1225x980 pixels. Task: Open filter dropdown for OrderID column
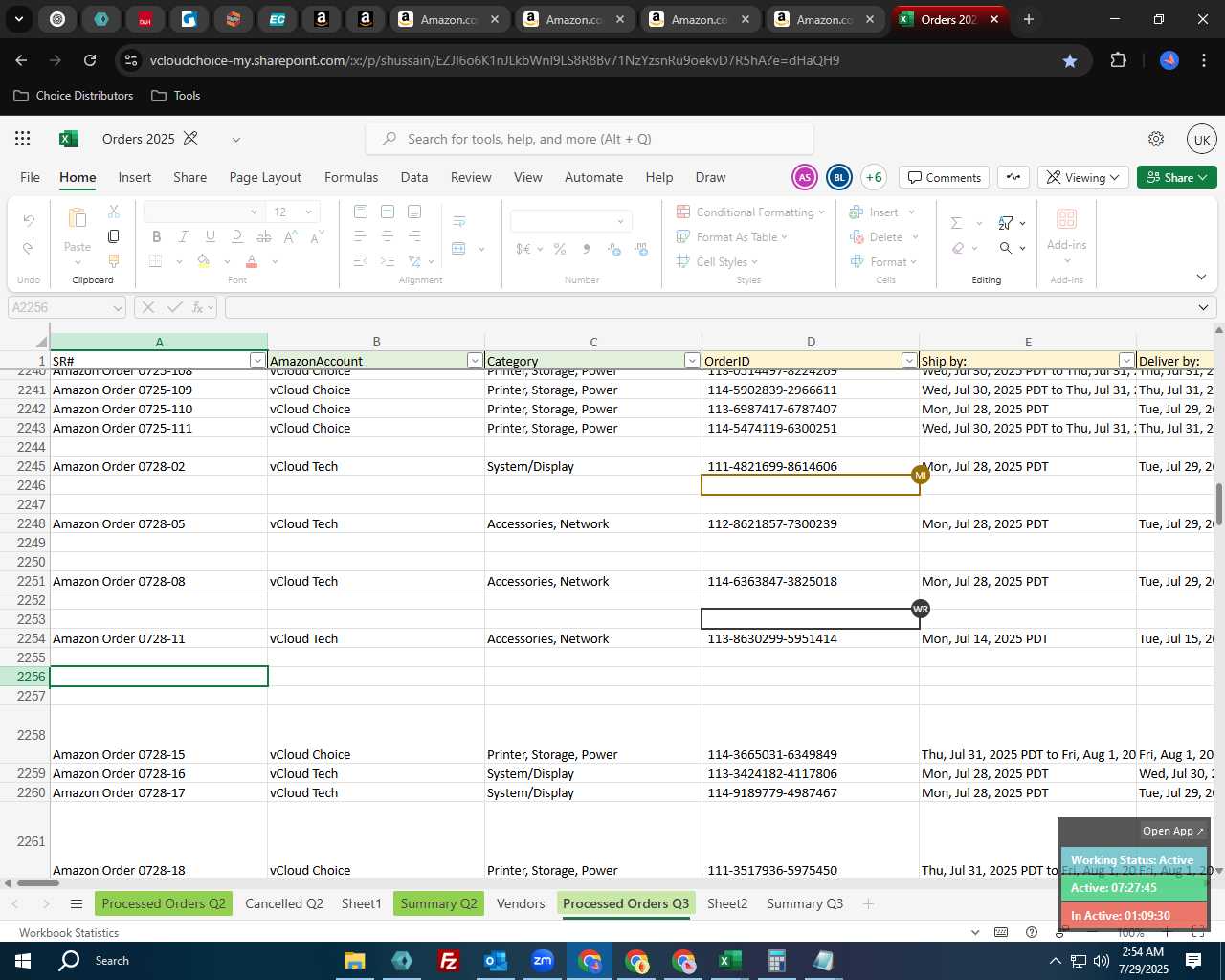tap(908, 361)
